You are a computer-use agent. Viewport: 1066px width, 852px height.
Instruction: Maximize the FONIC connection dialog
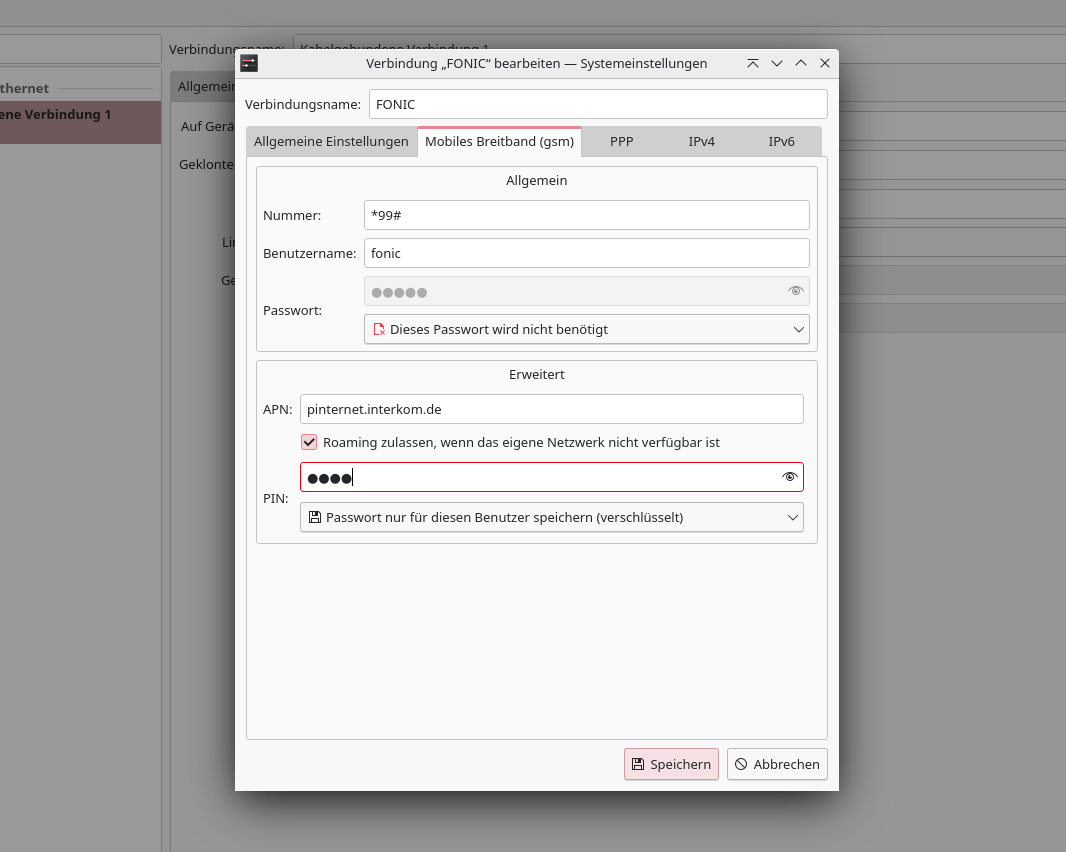801,63
